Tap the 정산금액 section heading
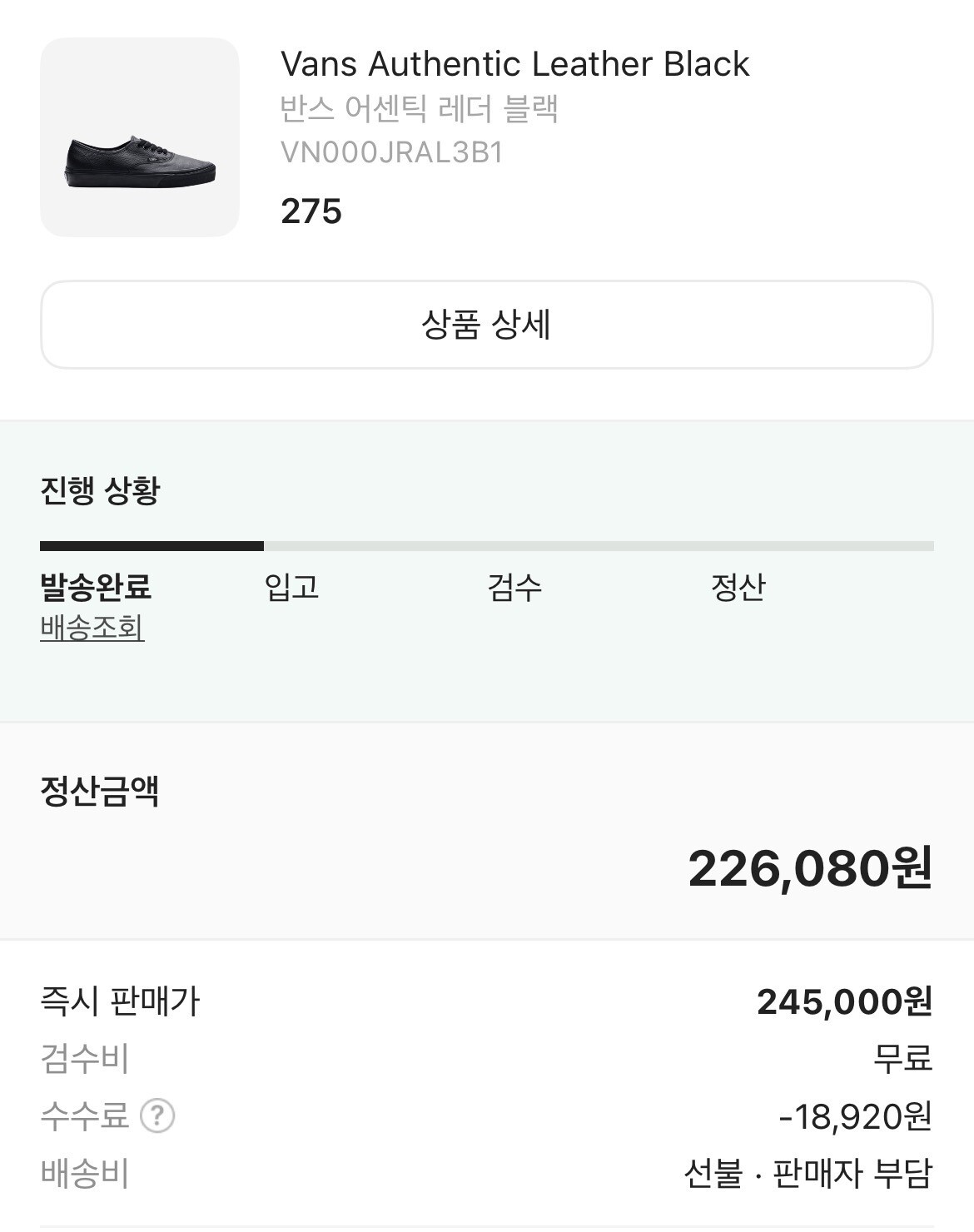Image resolution: width=974 pixels, height=1232 pixels. pos(100,791)
